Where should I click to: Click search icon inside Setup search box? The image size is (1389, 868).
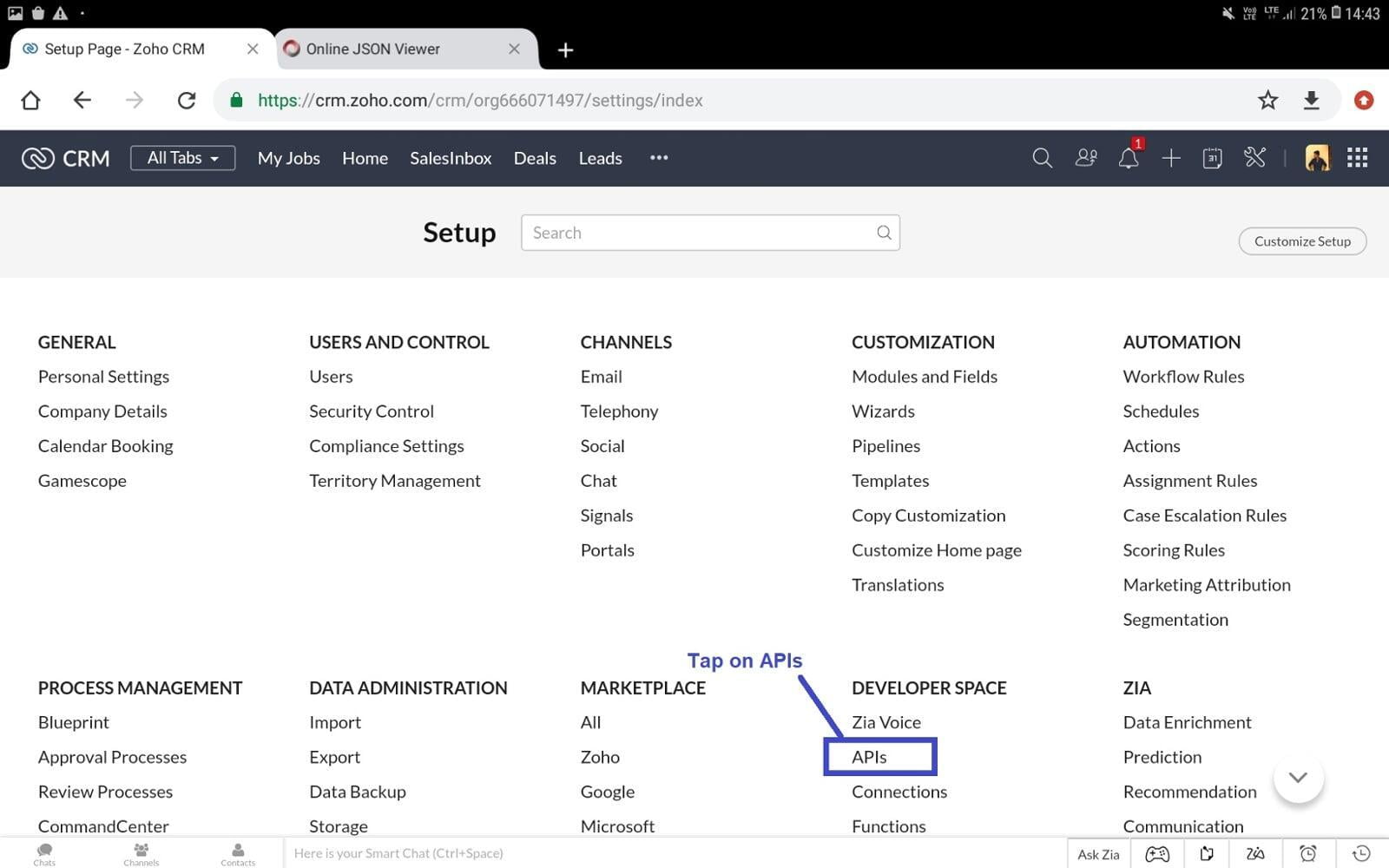tap(884, 233)
